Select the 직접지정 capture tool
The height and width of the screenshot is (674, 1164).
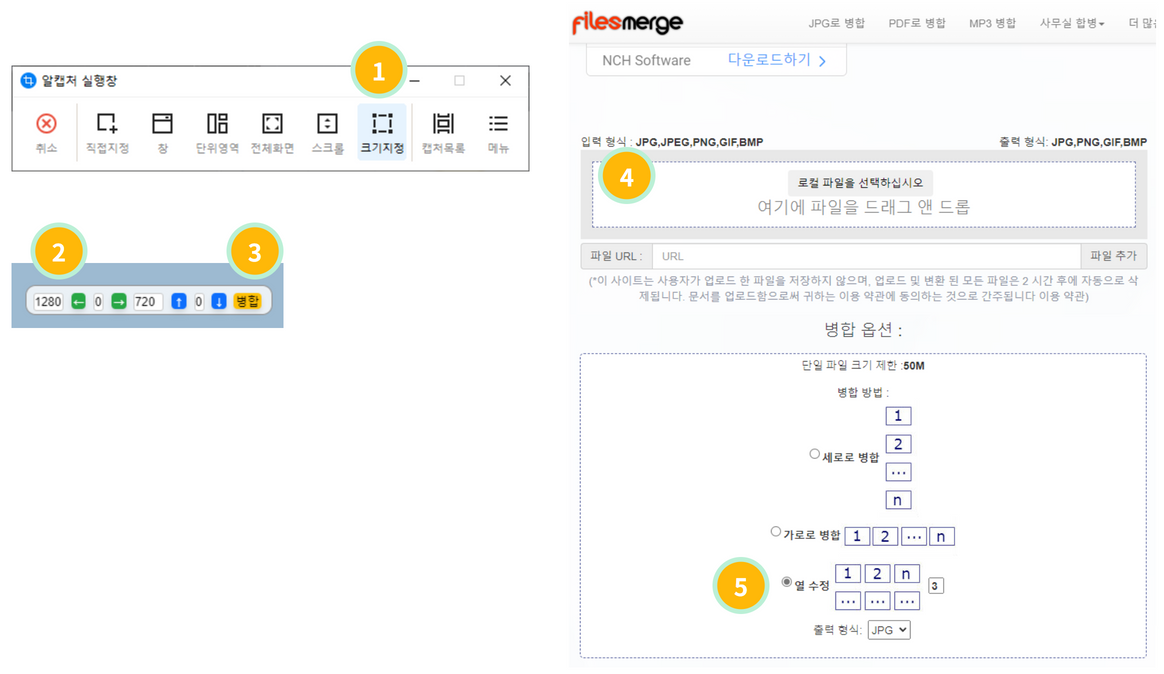[x=107, y=124]
